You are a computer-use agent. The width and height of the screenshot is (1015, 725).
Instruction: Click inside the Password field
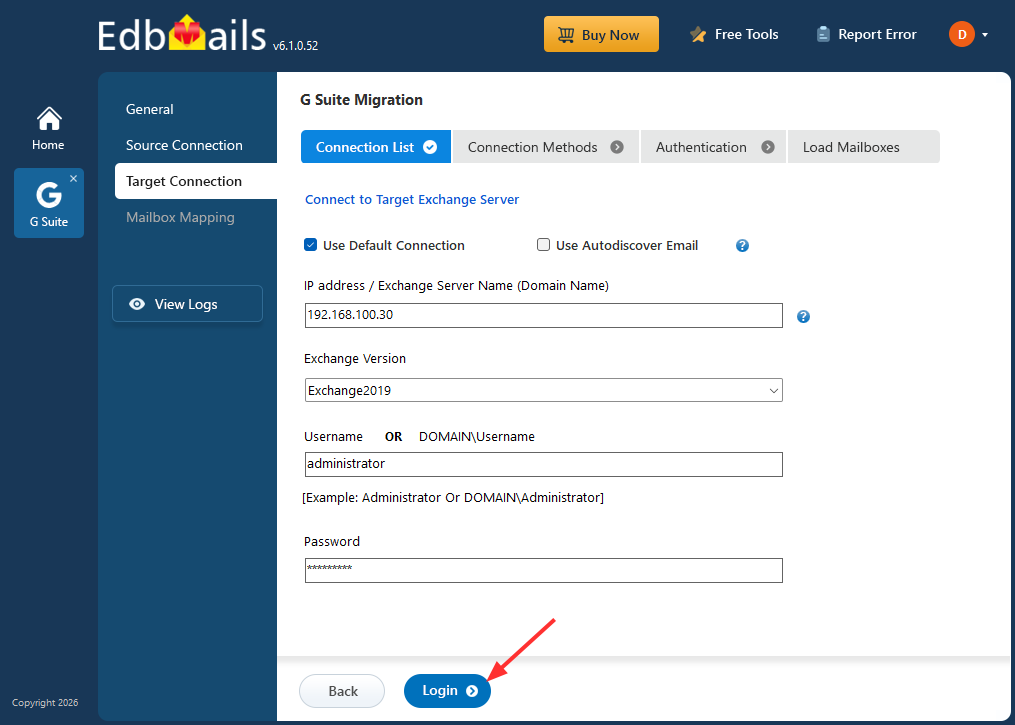(x=543, y=570)
